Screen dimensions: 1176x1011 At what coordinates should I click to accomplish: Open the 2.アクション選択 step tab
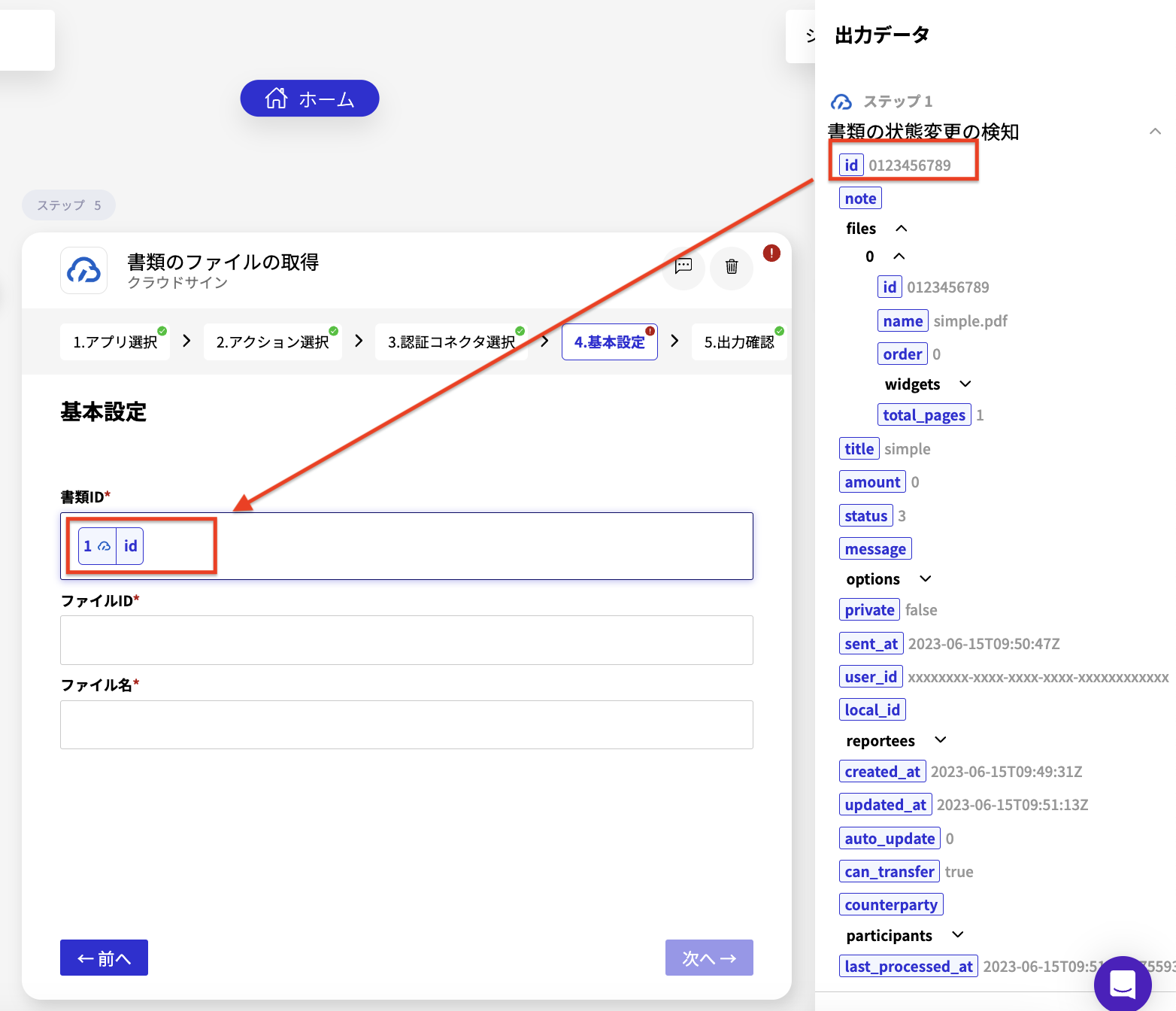click(272, 342)
